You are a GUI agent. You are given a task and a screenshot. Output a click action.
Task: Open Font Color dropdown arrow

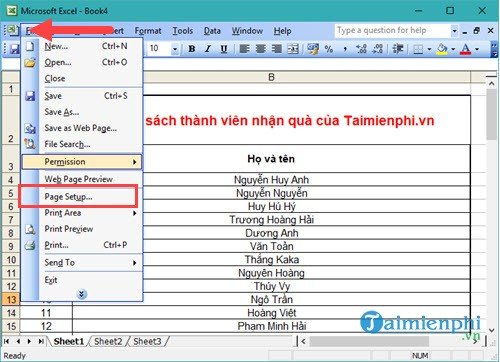[477, 49]
